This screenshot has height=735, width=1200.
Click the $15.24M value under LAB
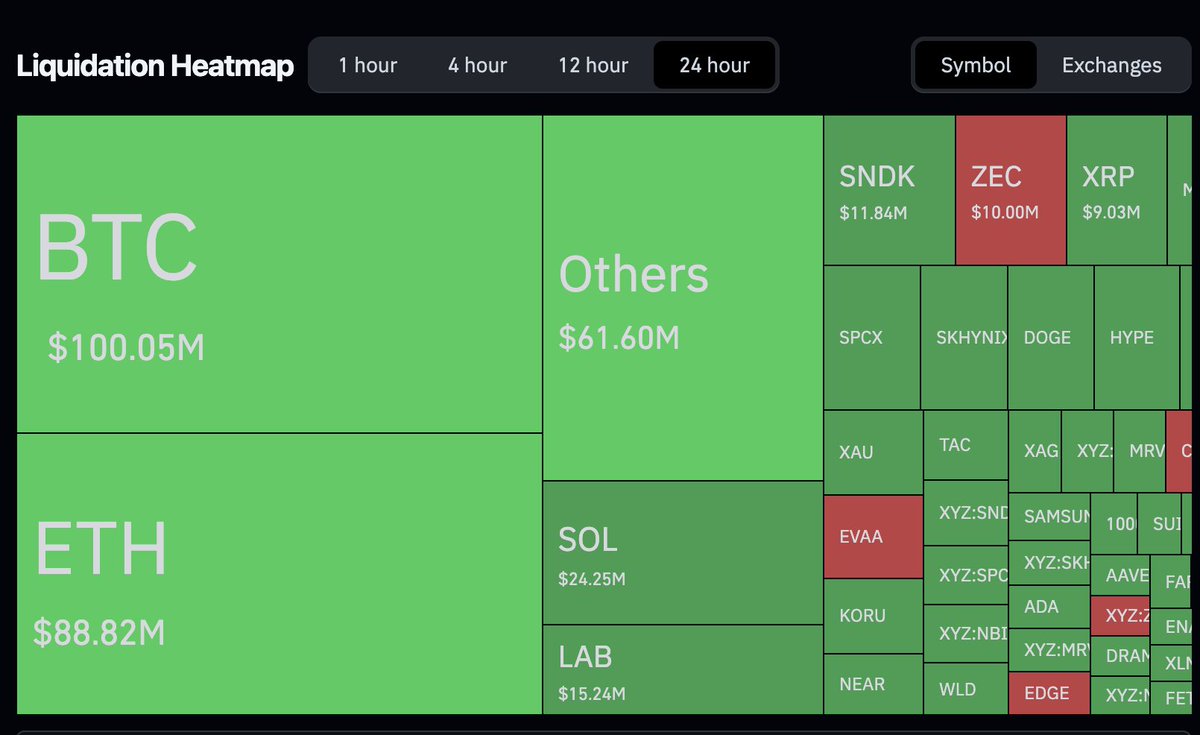592,694
